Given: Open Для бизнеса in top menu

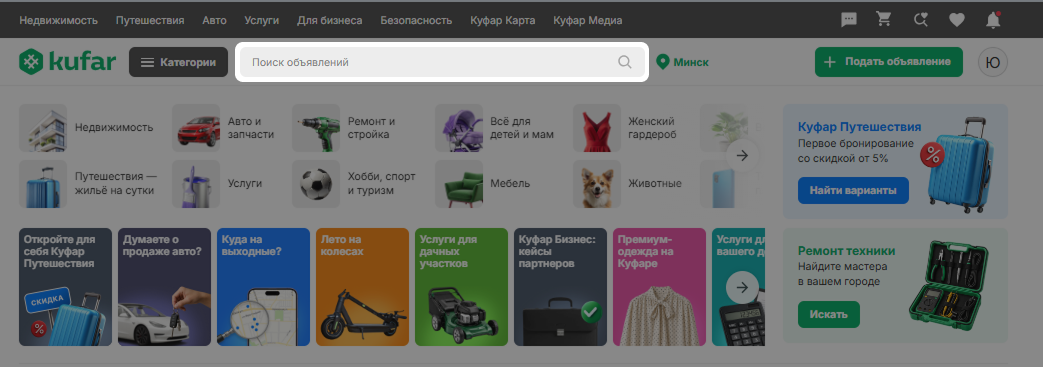Looking at the screenshot, I should point(330,20).
